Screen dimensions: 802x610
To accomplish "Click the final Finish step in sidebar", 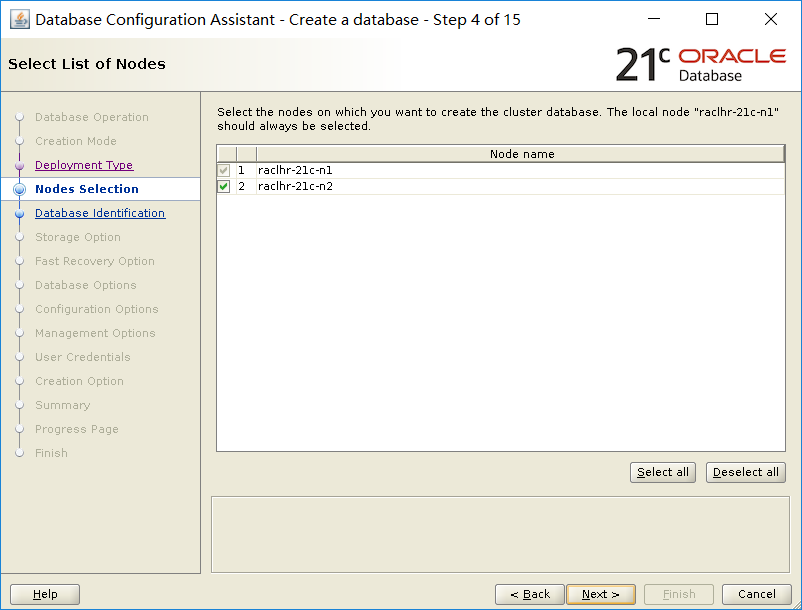I will coord(51,454).
